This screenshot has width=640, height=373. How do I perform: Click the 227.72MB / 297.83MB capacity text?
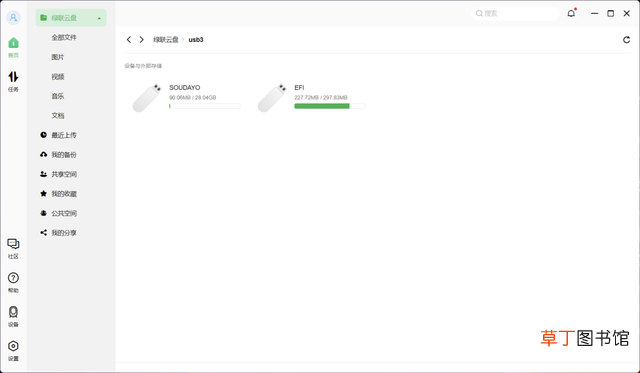(321, 98)
